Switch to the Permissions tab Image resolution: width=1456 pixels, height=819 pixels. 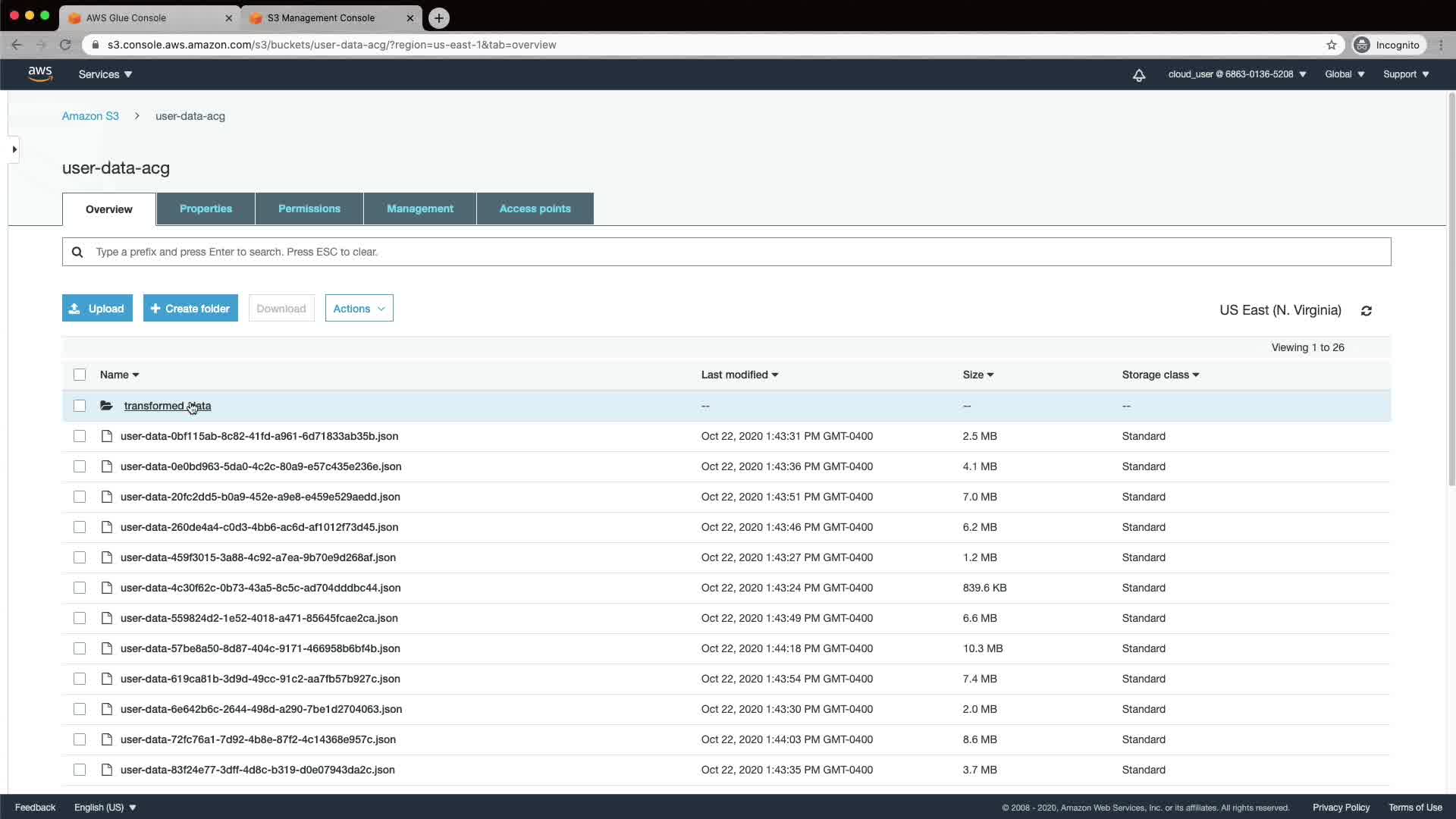click(x=309, y=209)
